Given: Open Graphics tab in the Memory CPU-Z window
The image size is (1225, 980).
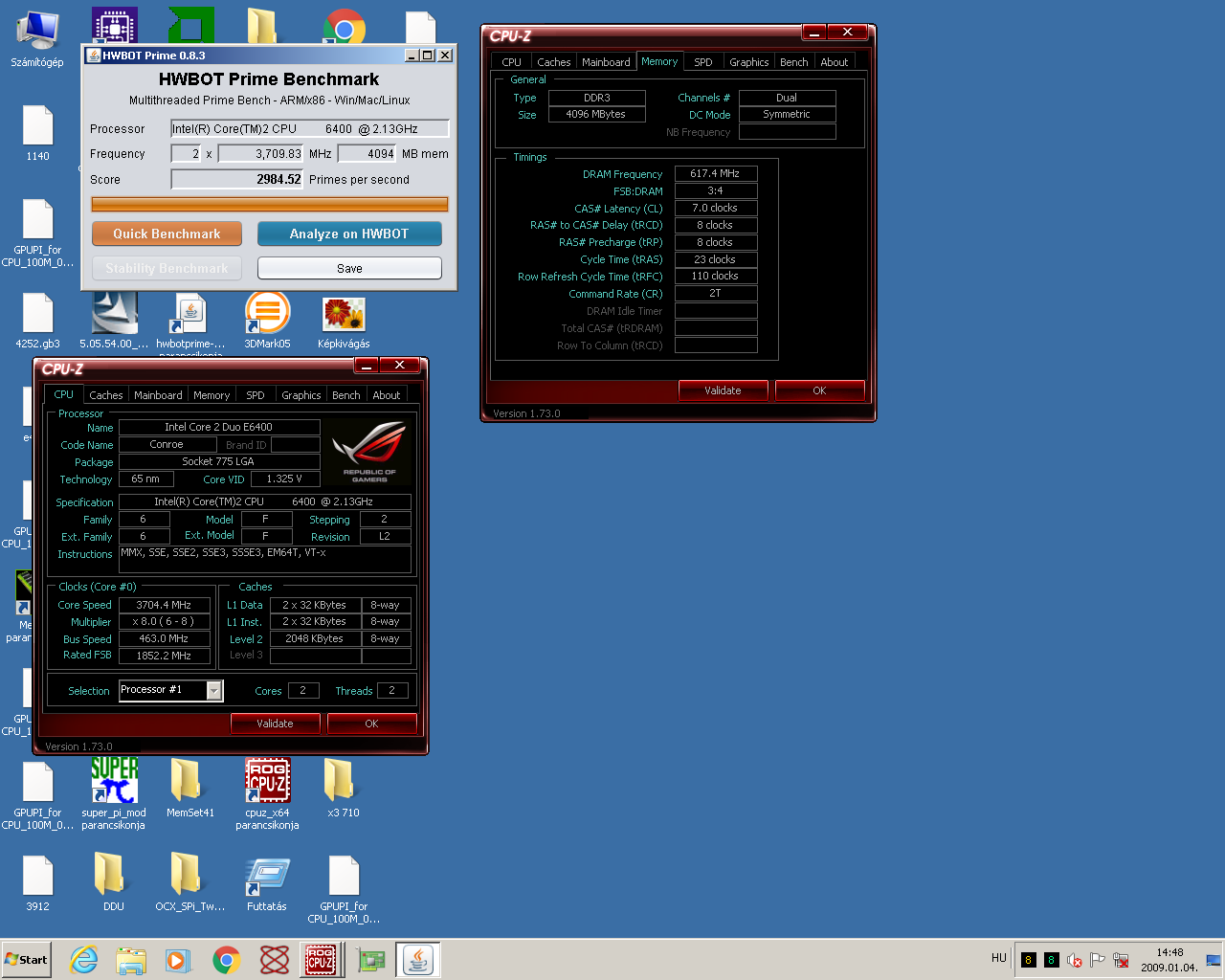Looking at the screenshot, I should (x=748, y=62).
